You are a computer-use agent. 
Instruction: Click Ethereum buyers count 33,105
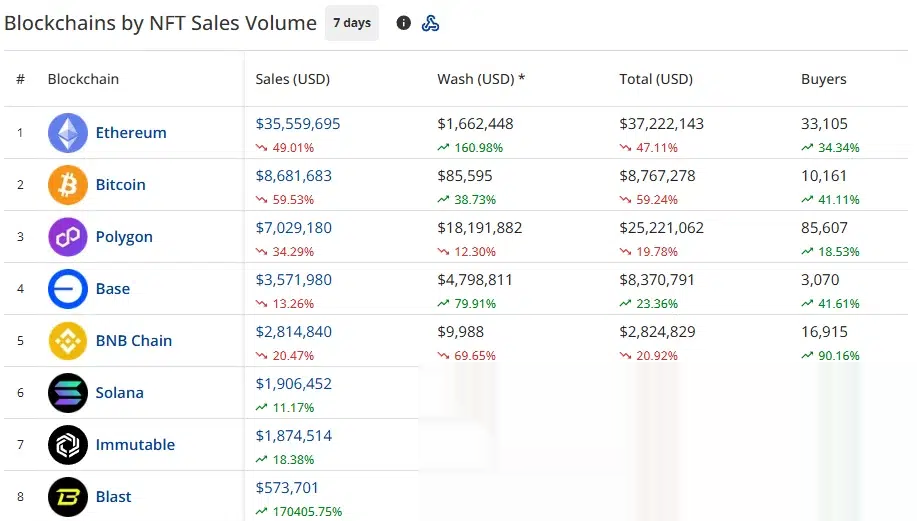coord(824,124)
